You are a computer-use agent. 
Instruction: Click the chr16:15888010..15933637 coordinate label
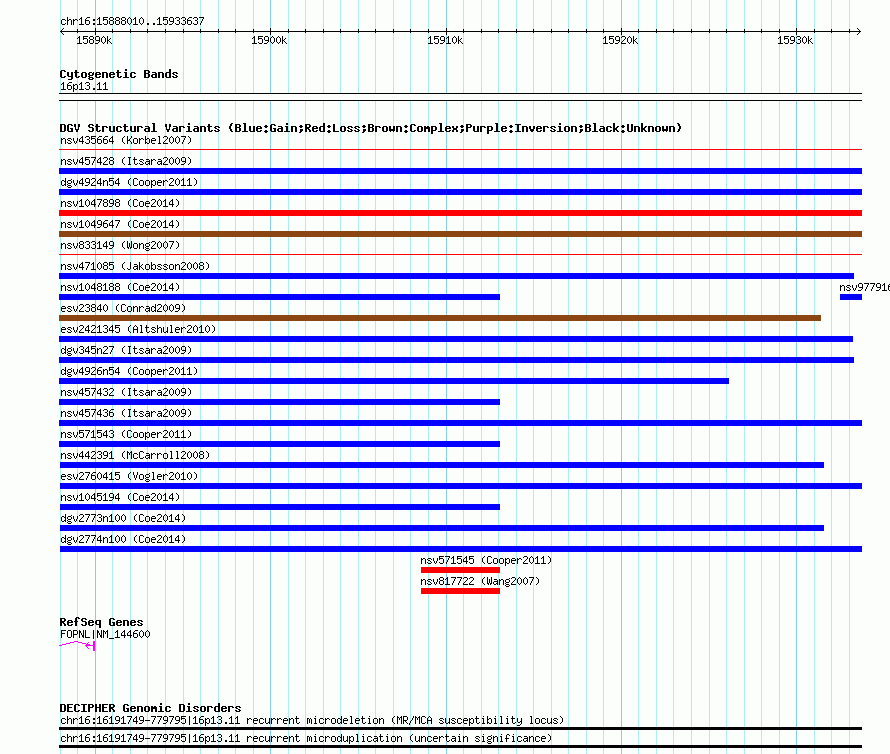[x=132, y=21]
